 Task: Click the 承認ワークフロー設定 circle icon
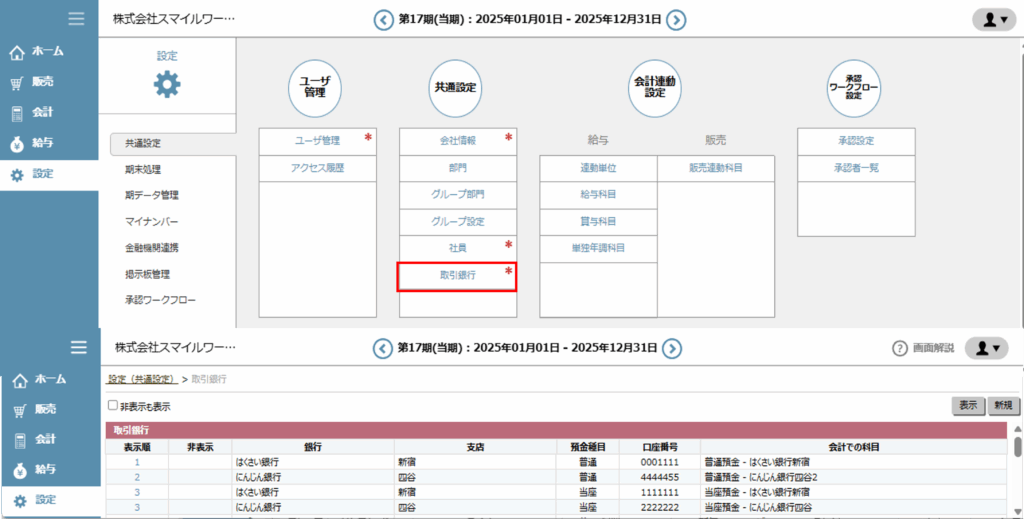click(x=853, y=89)
